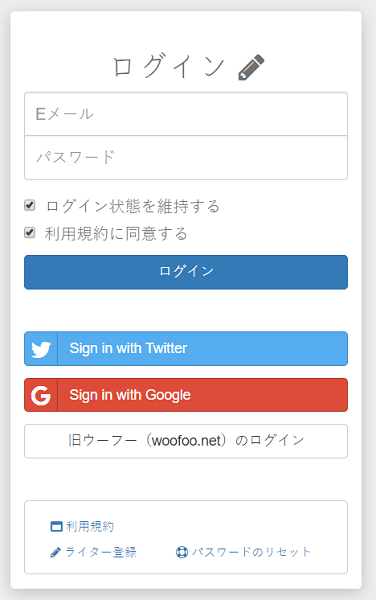The width and height of the screenshot is (376, 600).
Task: Click the pencil icon beside ログイン heading
Action: [x=251, y=67]
